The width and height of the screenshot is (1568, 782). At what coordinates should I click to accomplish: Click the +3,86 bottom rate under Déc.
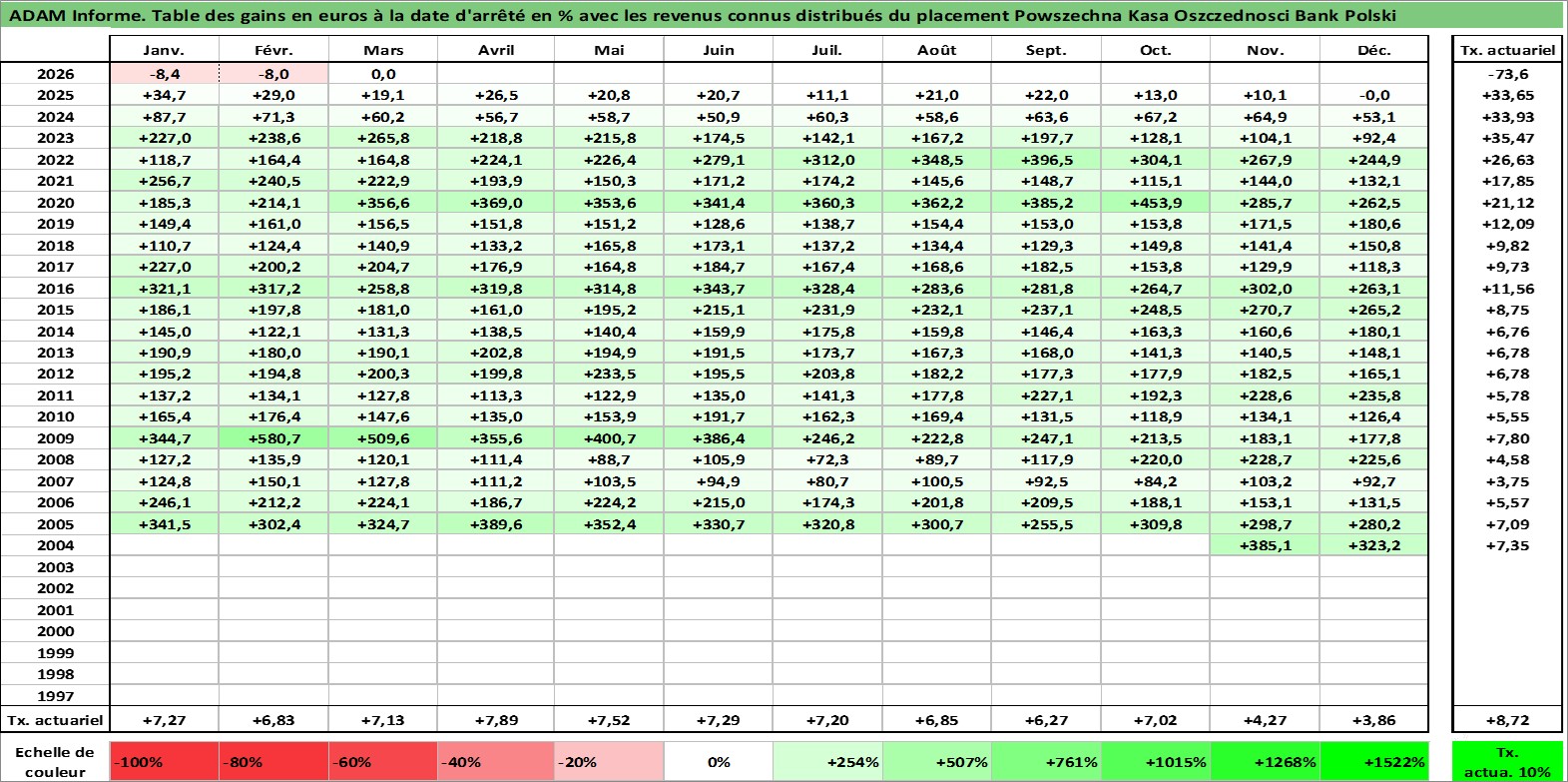(1373, 720)
